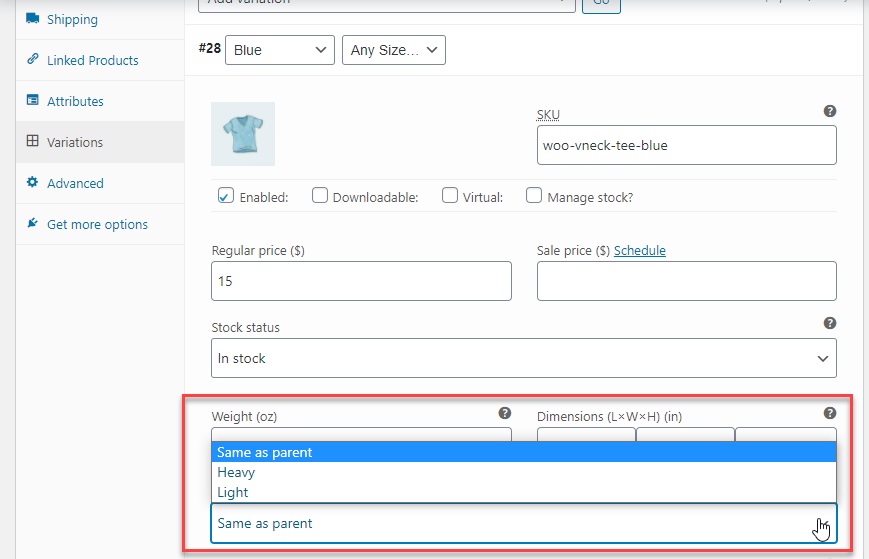Click the Regular price input field
The image size is (869, 559).
(x=361, y=281)
